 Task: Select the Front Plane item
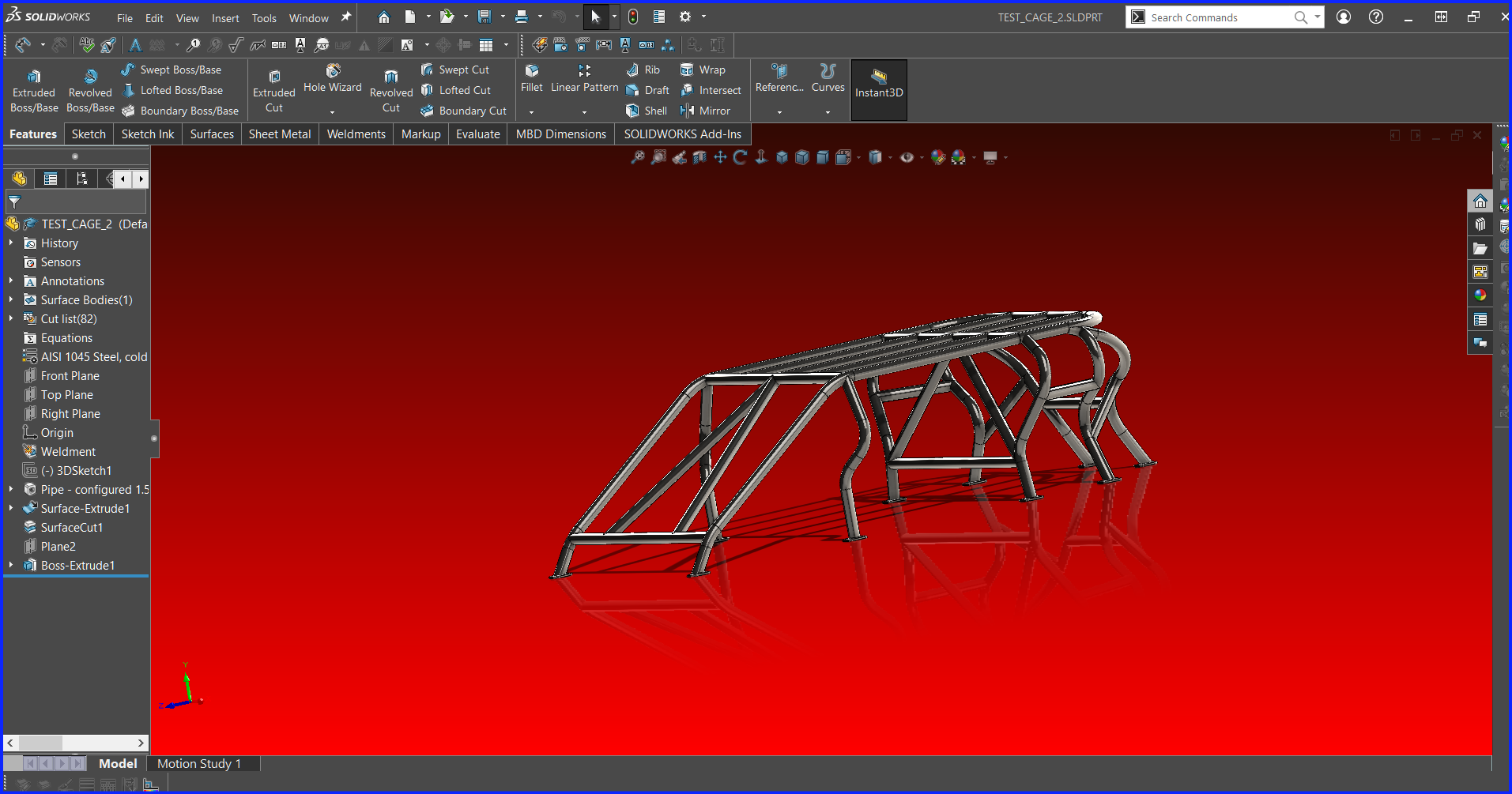point(70,376)
